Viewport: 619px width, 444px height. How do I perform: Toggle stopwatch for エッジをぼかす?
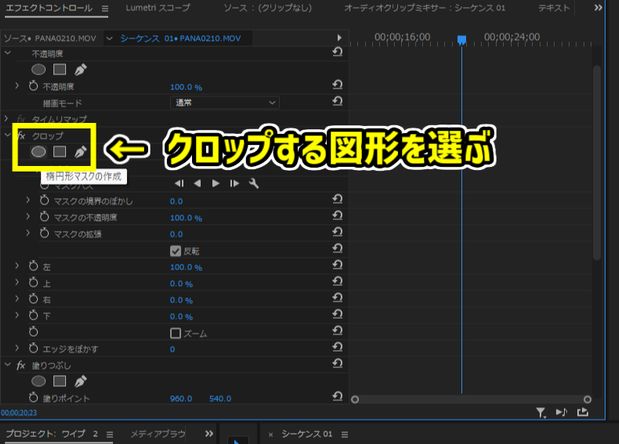coord(34,348)
